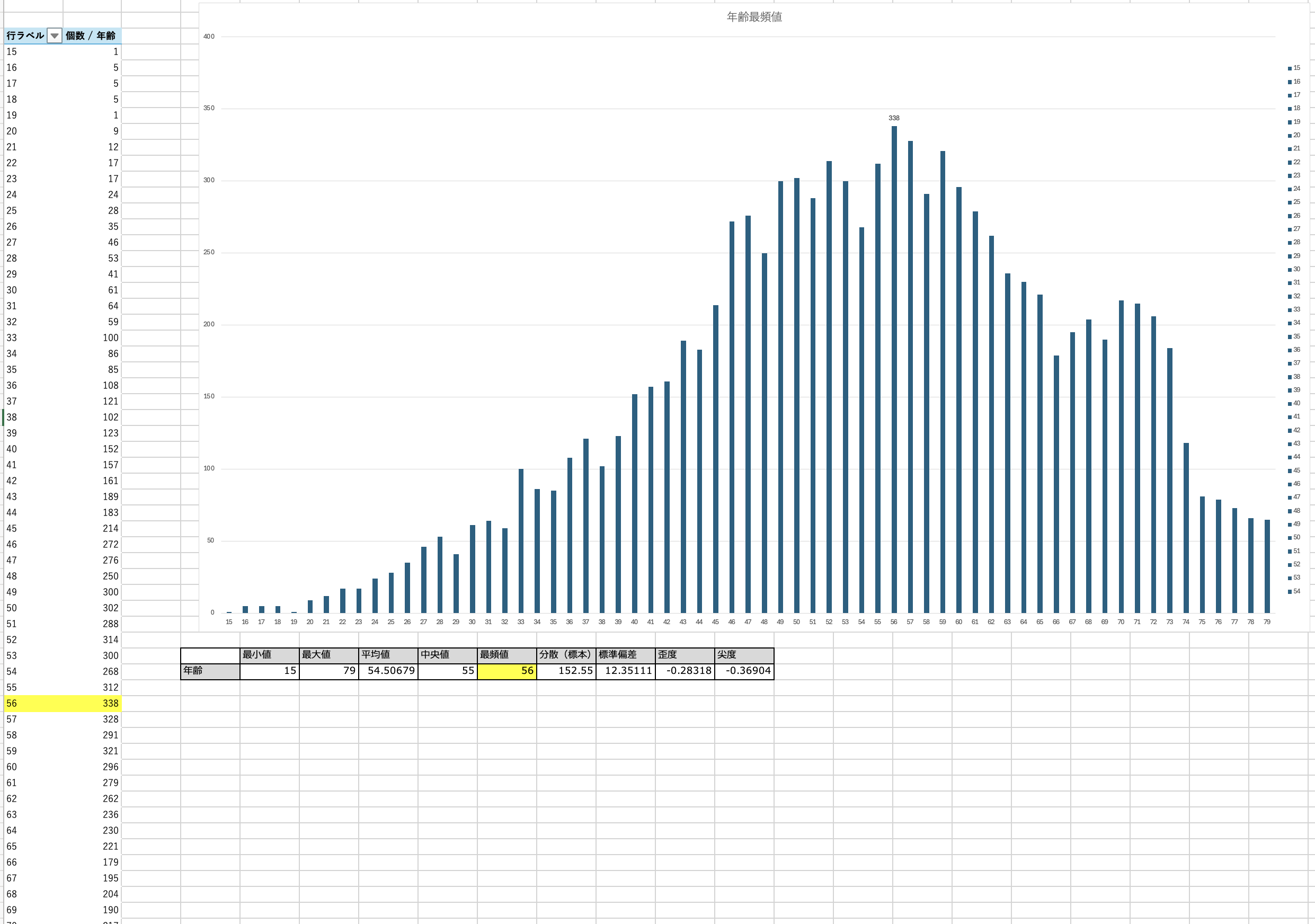The height and width of the screenshot is (924, 1315).
Task: Select the 338 data label above the tallest bar
Action: pyautogui.click(x=893, y=118)
